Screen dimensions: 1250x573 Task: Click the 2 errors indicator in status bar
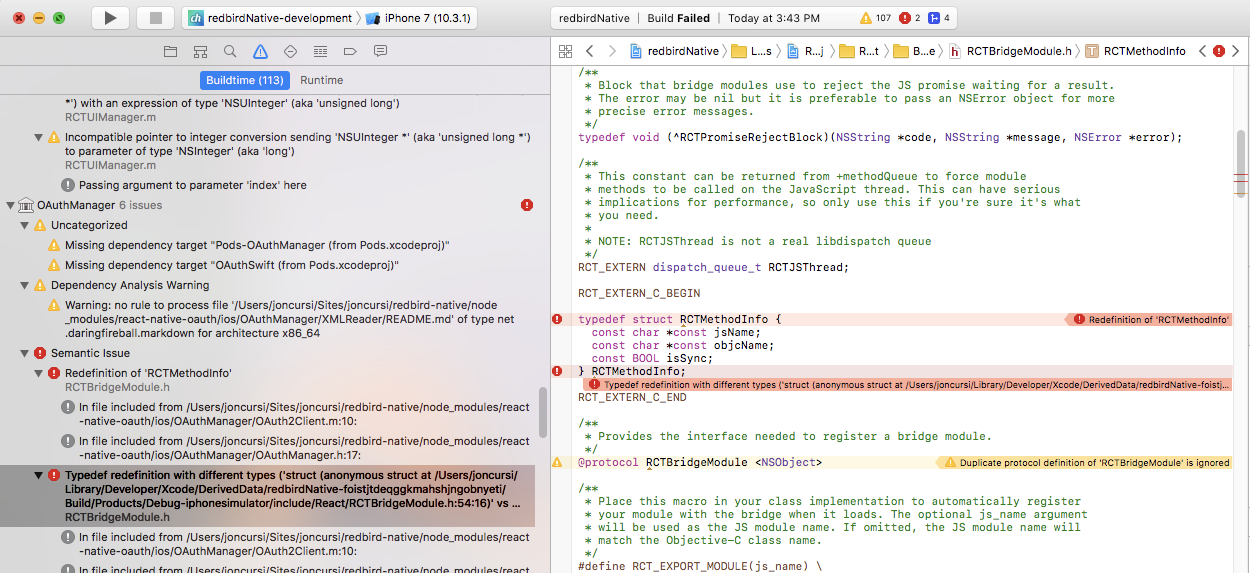point(910,18)
